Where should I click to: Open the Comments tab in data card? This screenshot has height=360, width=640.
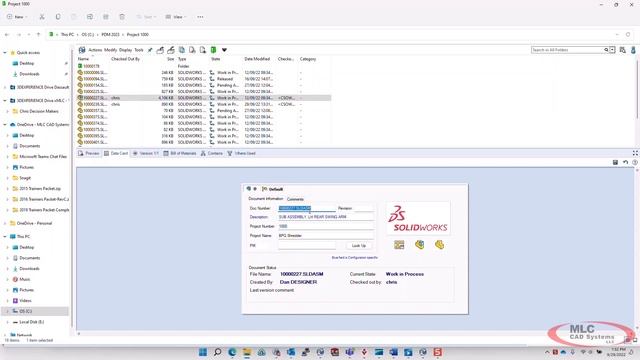[x=295, y=199]
